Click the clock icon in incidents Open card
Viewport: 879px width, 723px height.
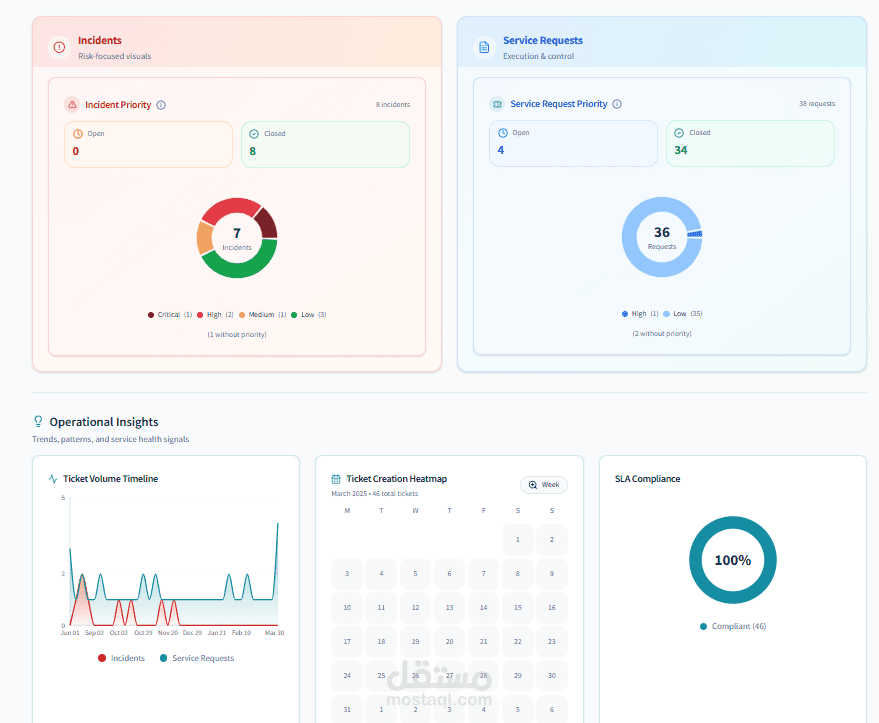(x=78, y=134)
